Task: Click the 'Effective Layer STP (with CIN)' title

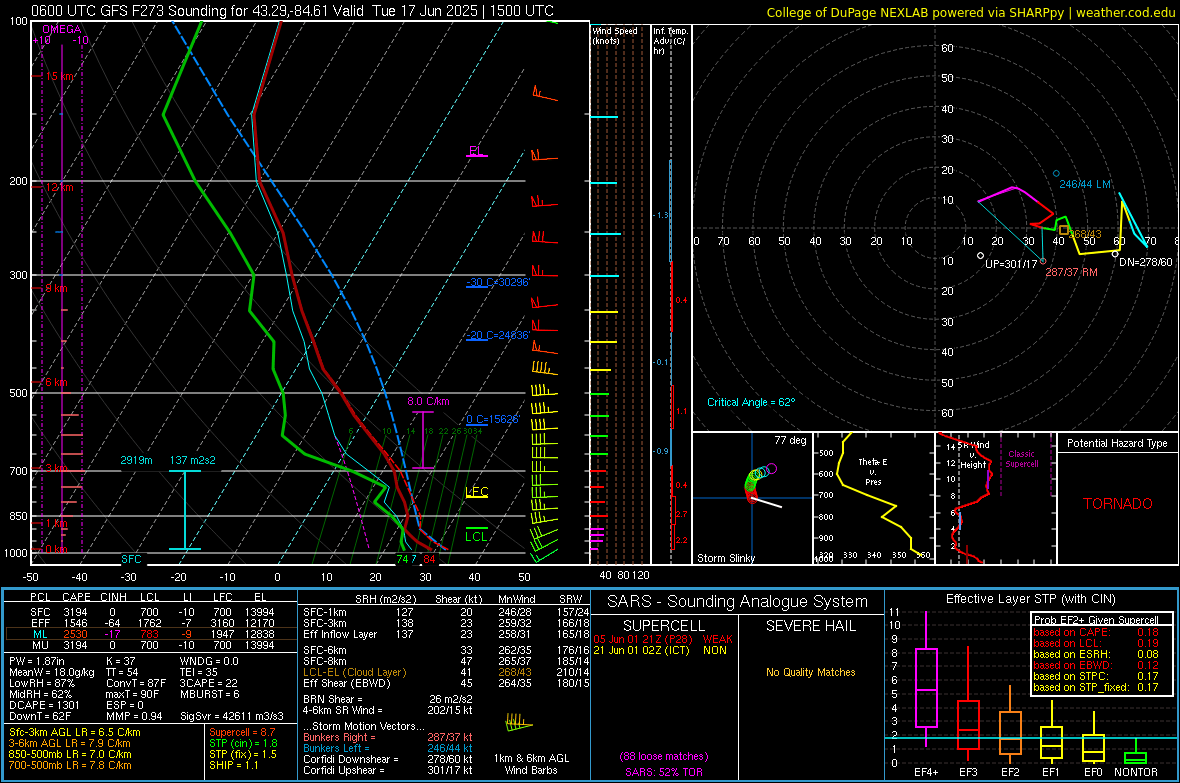Action: 1030,599
